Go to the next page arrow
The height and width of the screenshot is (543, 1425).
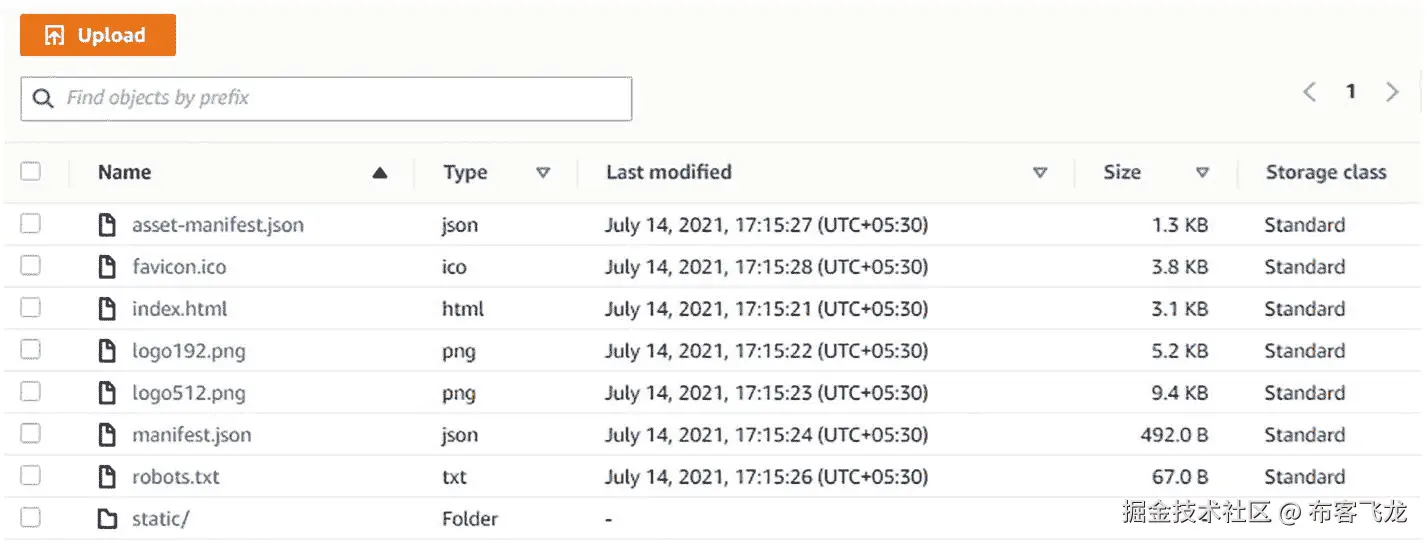pyautogui.click(x=1392, y=92)
